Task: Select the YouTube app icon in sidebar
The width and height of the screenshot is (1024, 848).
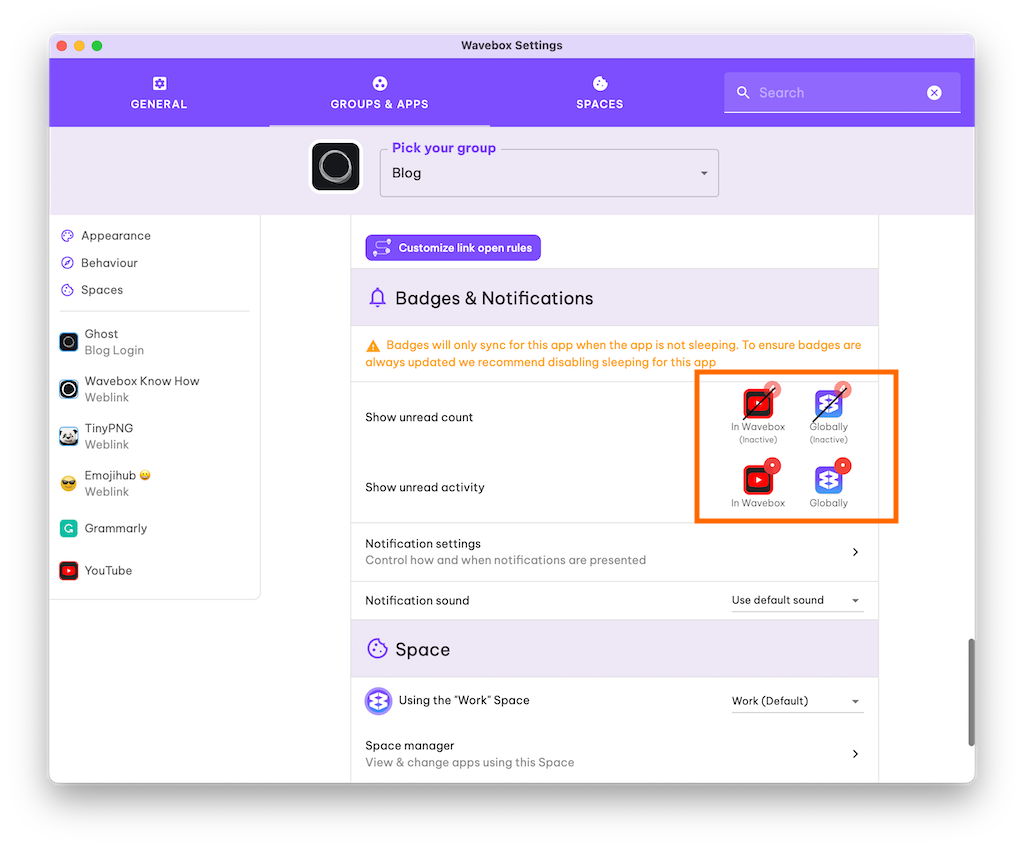Action: 69,570
